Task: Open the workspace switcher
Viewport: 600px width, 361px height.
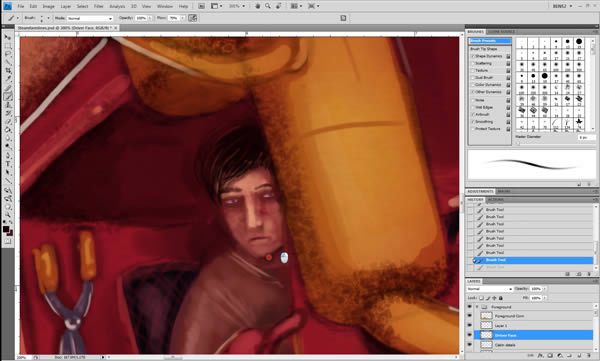Action: tap(562, 6)
